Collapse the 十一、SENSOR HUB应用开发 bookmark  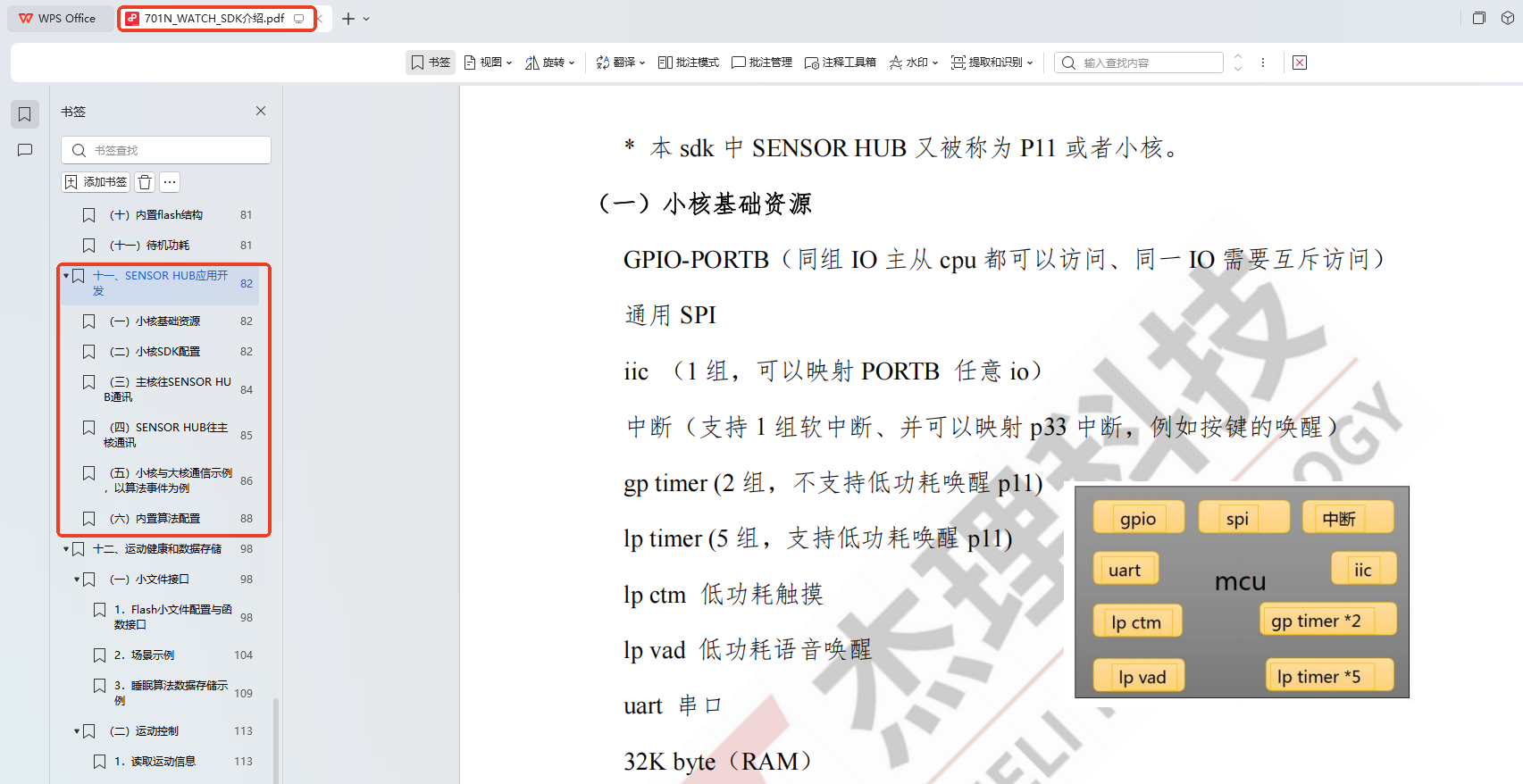coord(66,276)
